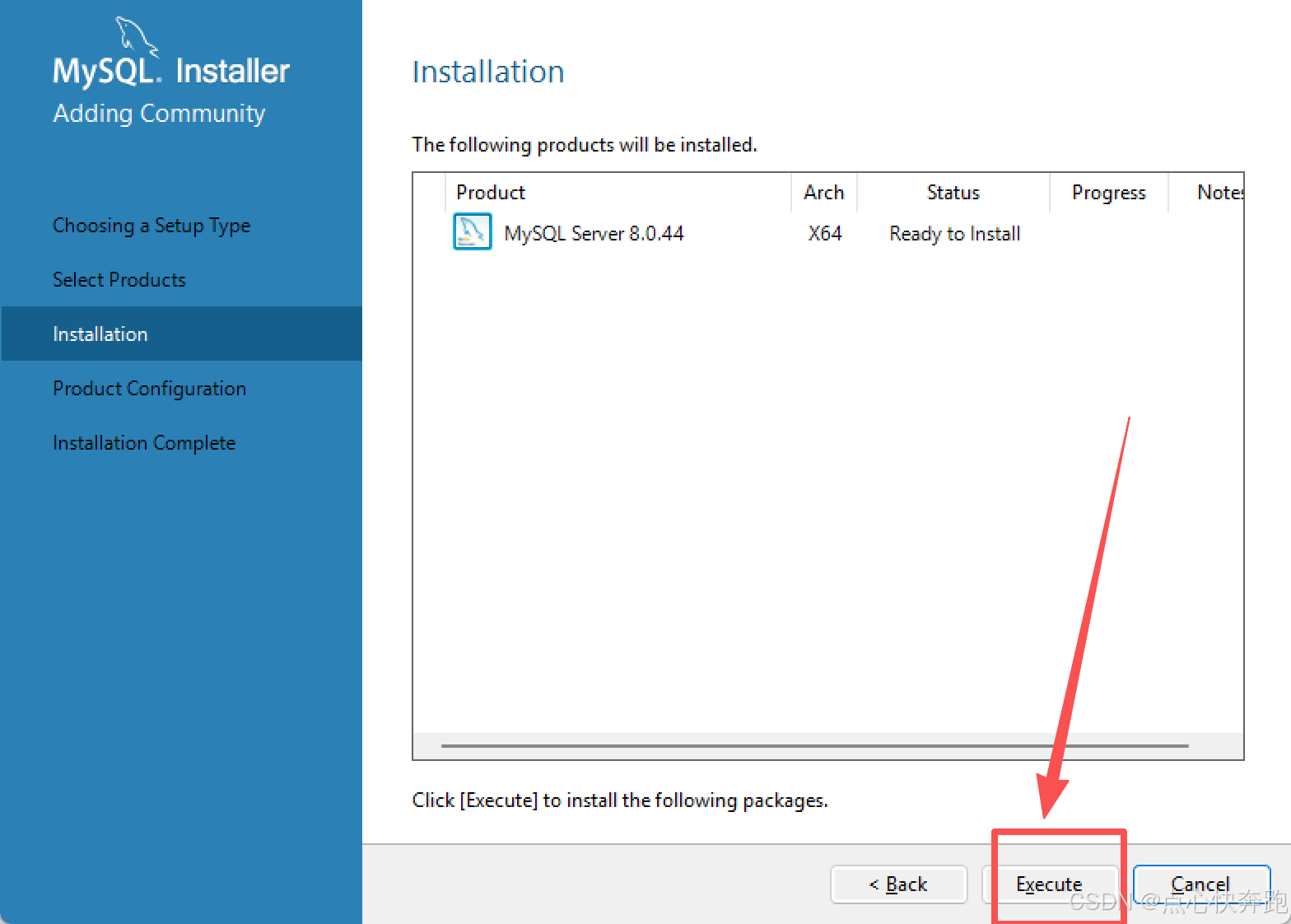
Task: Open the Installation Complete step
Action: coord(144,443)
